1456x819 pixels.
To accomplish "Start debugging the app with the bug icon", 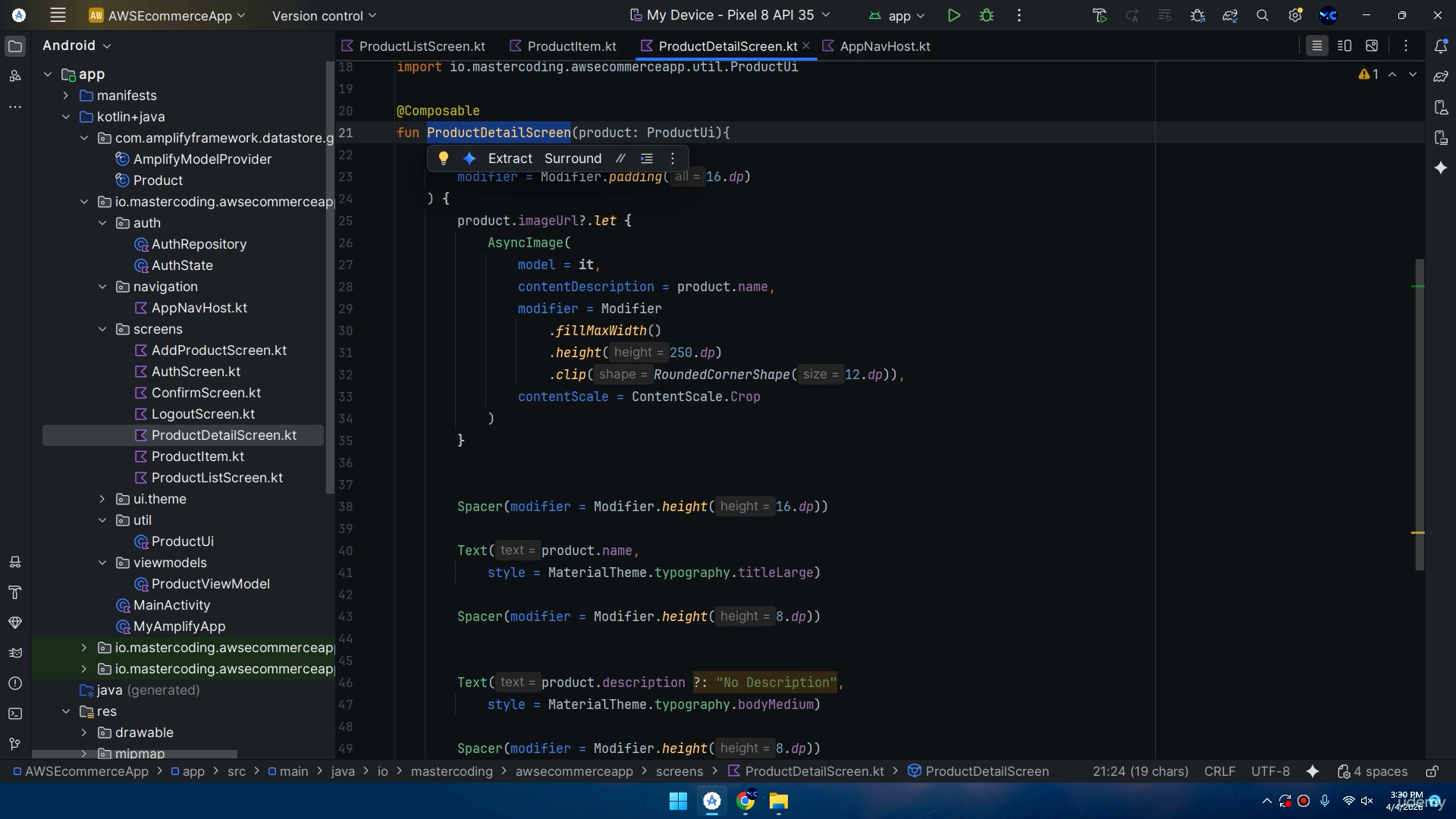I will coord(987,15).
